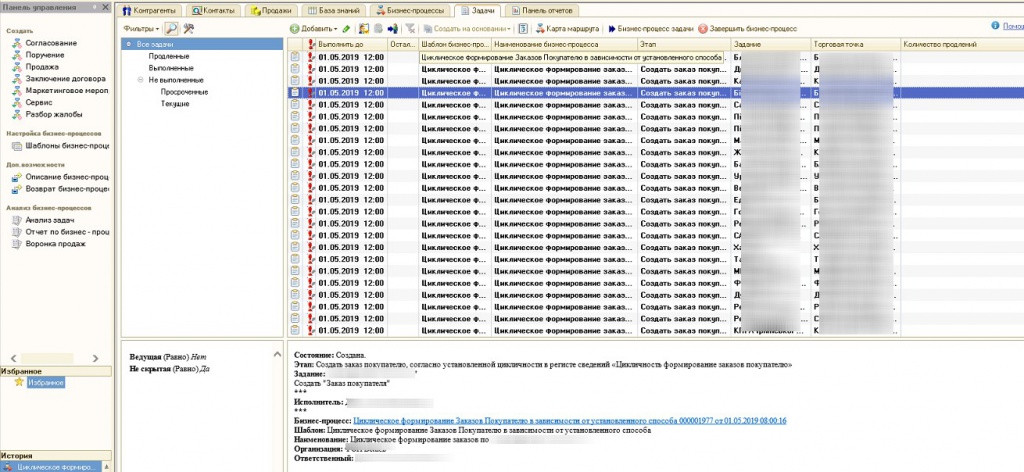Sort by the Количество продлений column header

click(x=961, y=44)
